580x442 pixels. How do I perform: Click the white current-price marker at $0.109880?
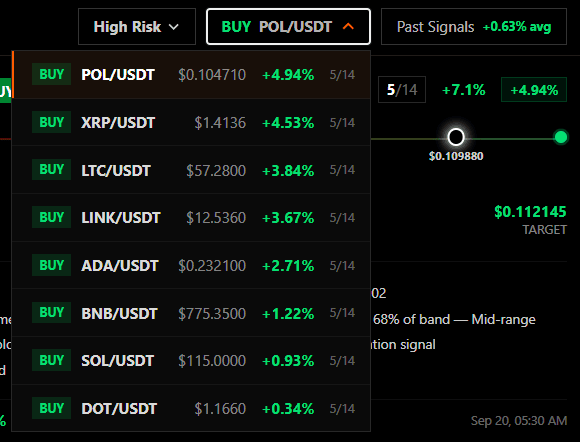click(456, 137)
